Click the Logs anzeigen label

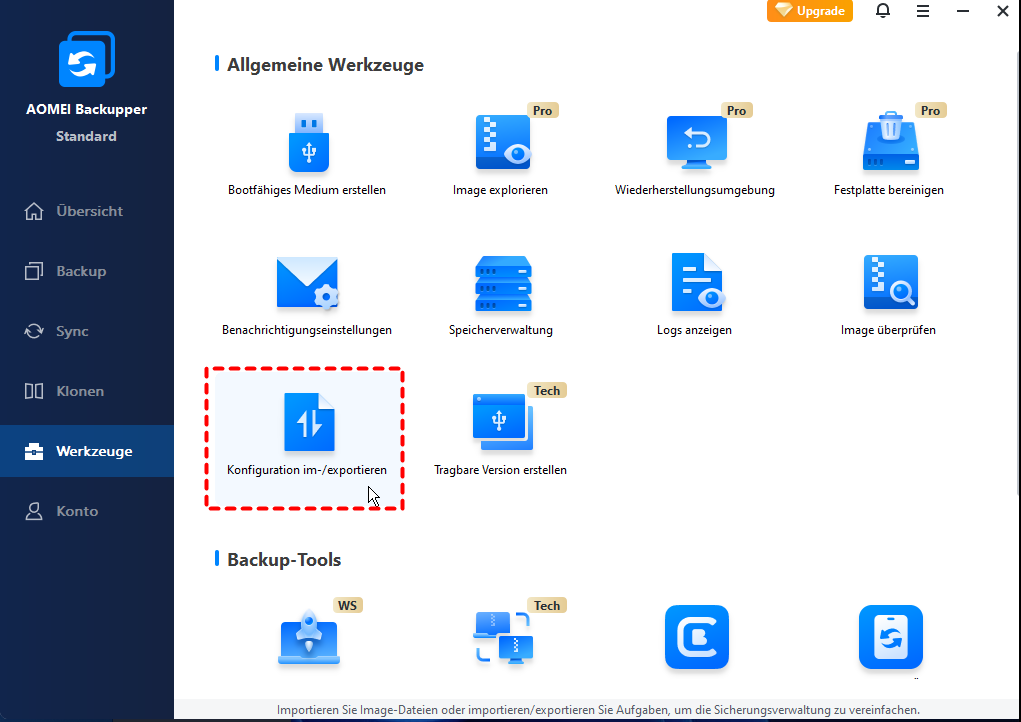tap(694, 330)
